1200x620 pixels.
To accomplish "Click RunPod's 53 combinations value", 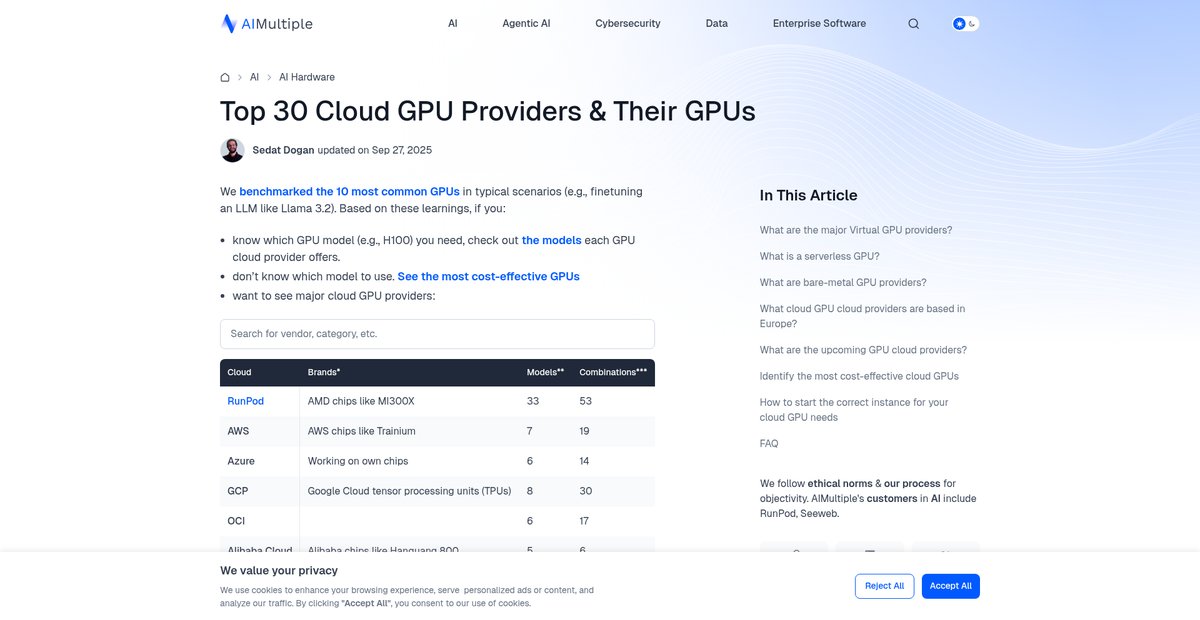I will (585, 401).
